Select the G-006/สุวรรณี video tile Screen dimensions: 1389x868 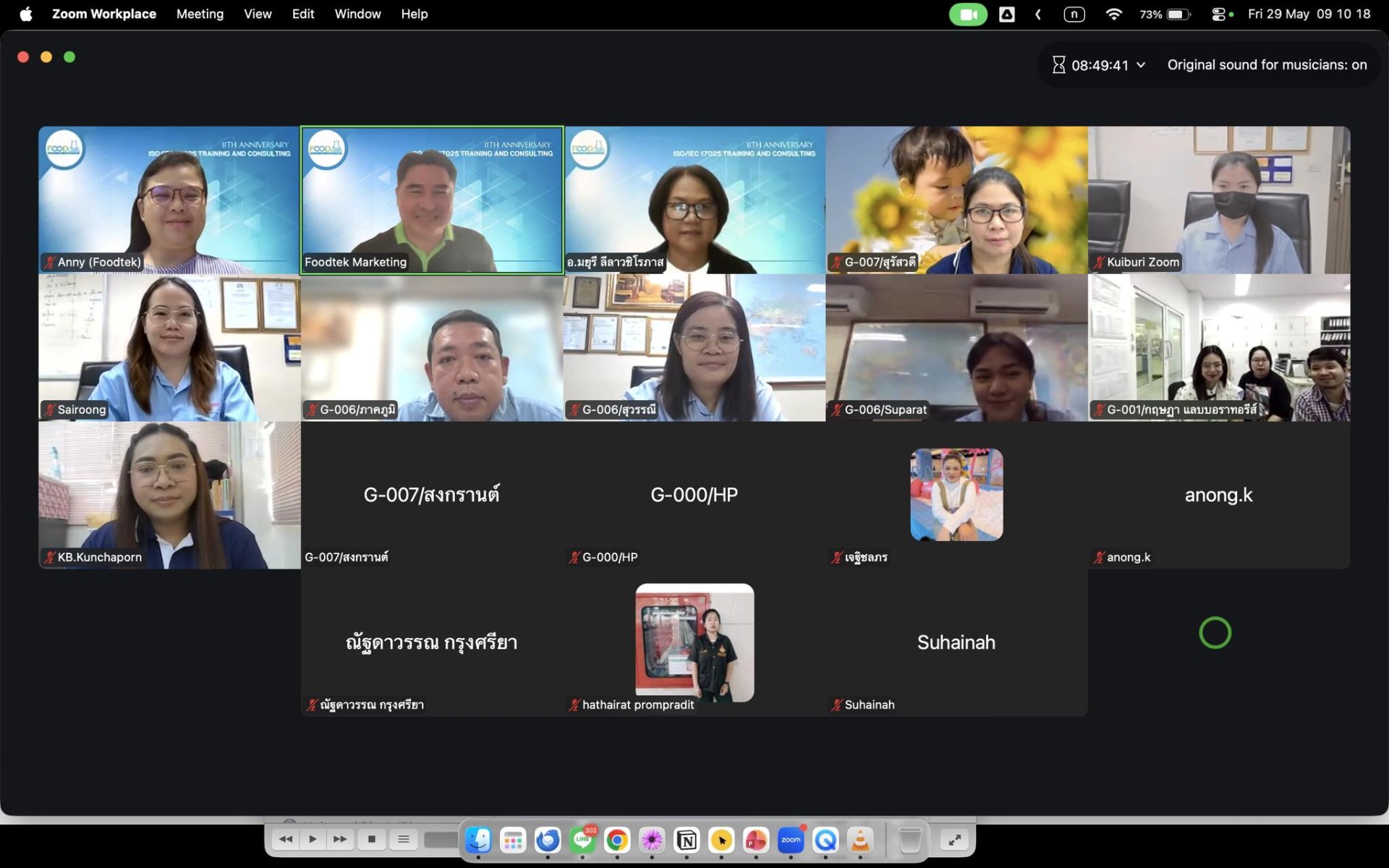pos(694,348)
